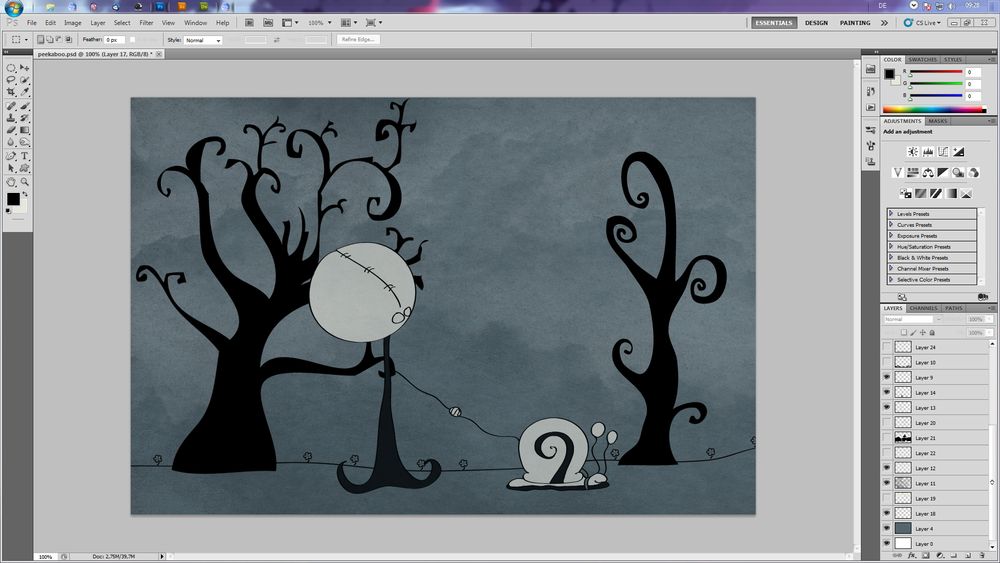Expand Black & White Presets list
Image resolution: width=1000 pixels, height=563 pixels.
[x=891, y=258]
